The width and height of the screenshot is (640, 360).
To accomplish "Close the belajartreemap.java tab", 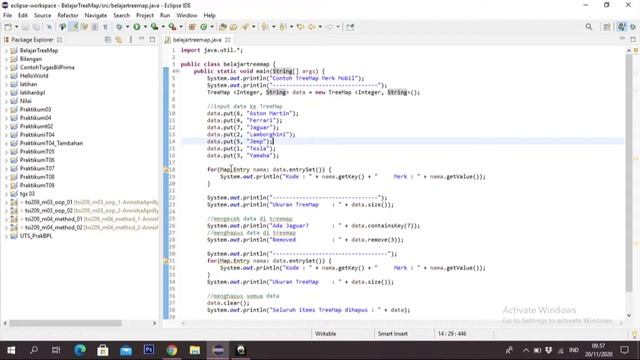I will 228,40.
